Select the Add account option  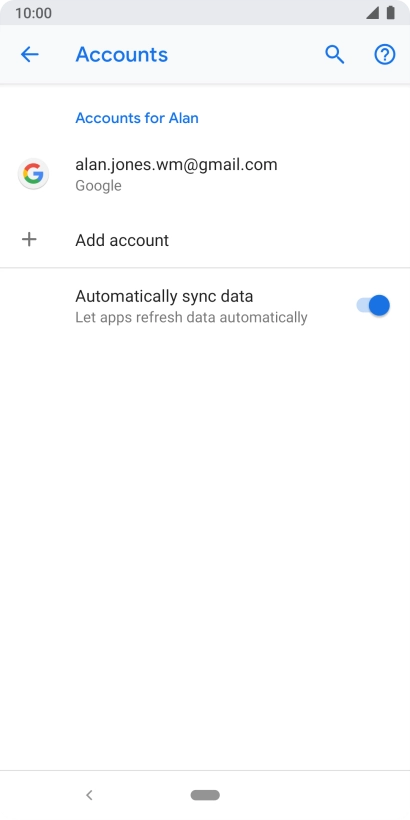point(205,240)
